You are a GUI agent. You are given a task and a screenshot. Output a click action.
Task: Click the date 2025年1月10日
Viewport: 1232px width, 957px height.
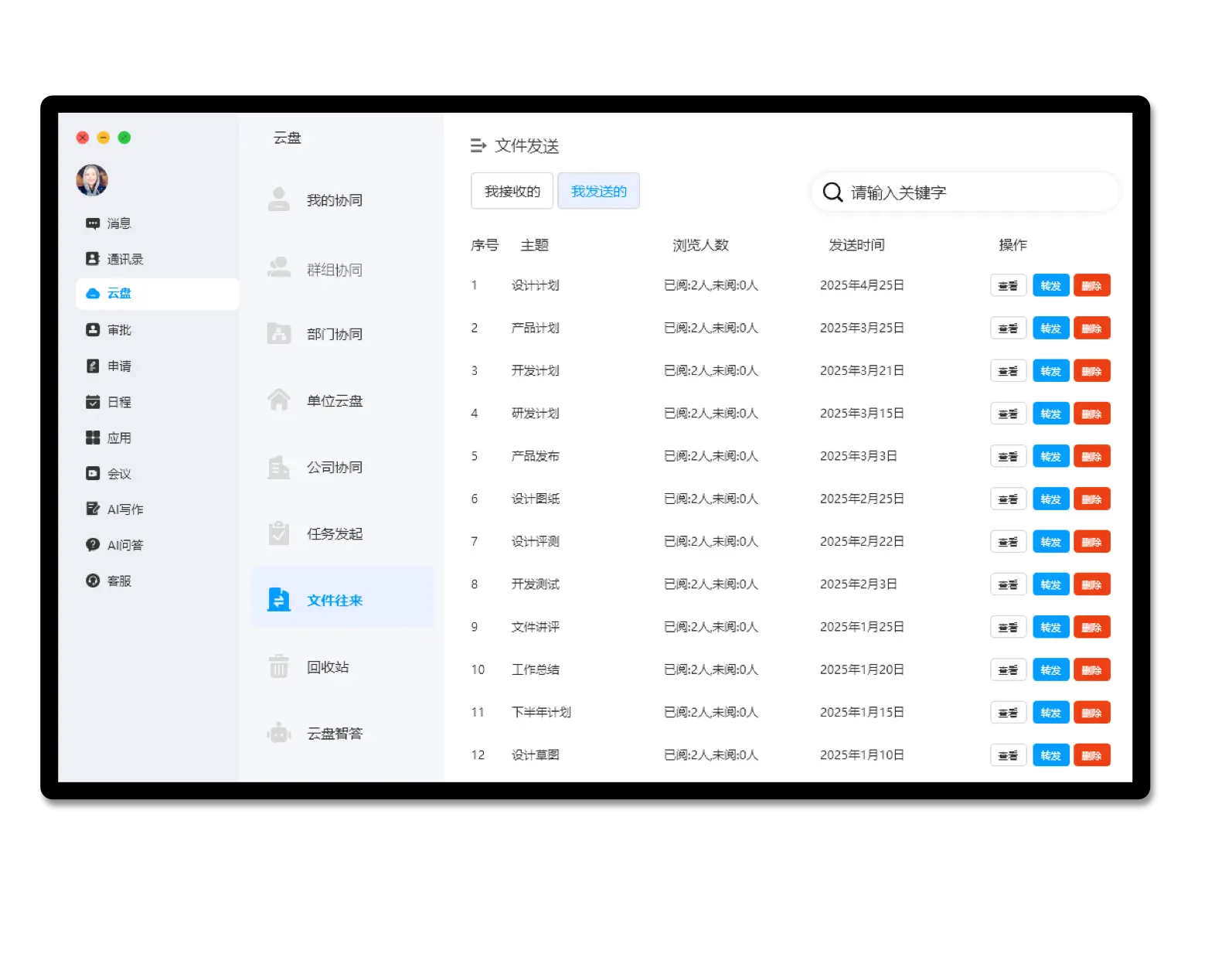(x=862, y=754)
